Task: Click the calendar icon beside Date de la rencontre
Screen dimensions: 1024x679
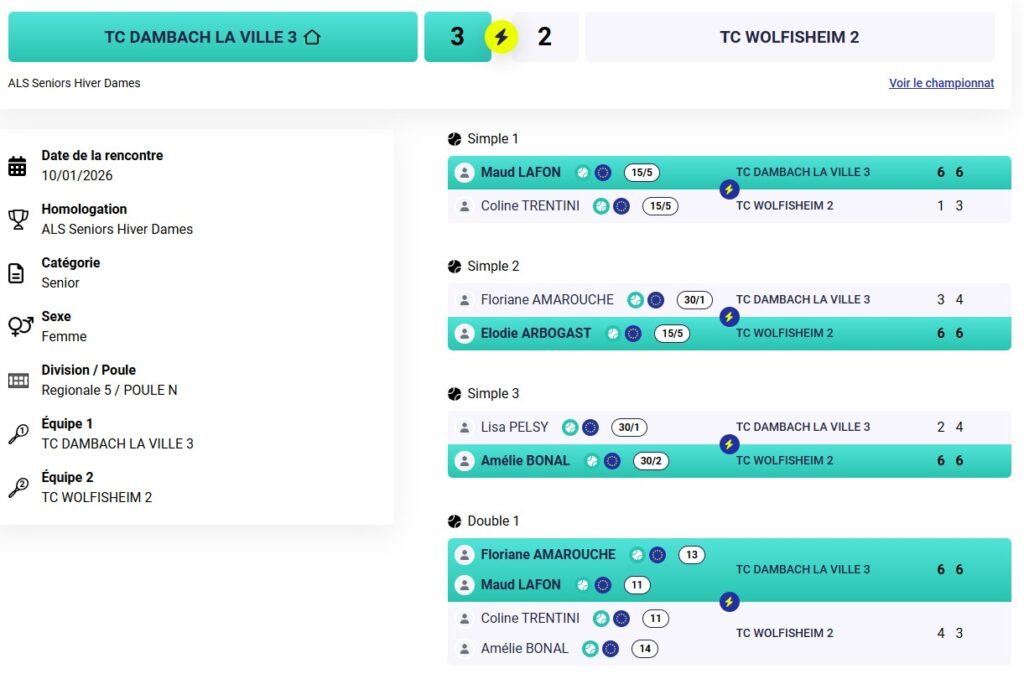Action: 17,166
